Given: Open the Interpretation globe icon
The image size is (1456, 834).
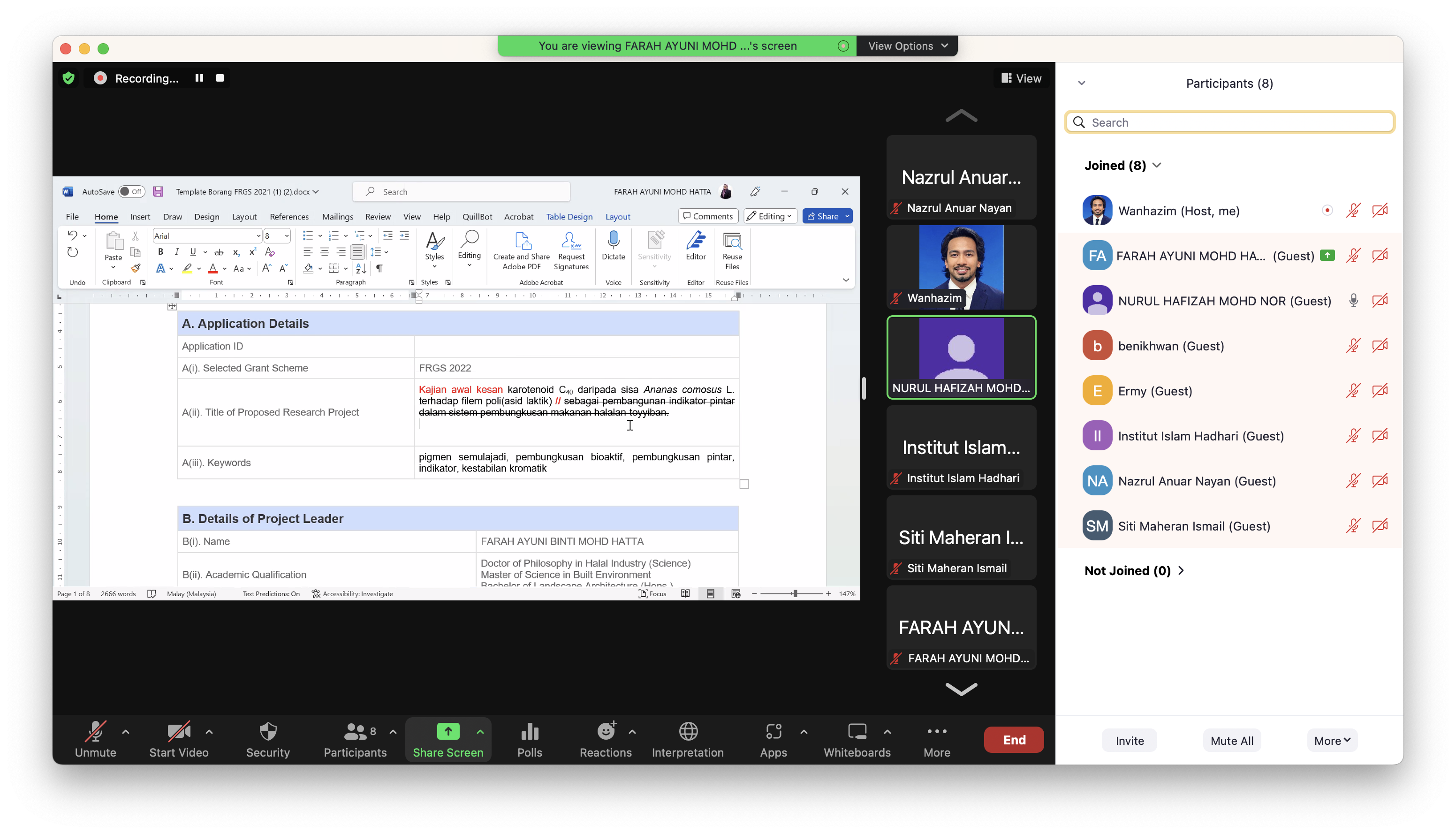Looking at the screenshot, I should tap(687, 732).
